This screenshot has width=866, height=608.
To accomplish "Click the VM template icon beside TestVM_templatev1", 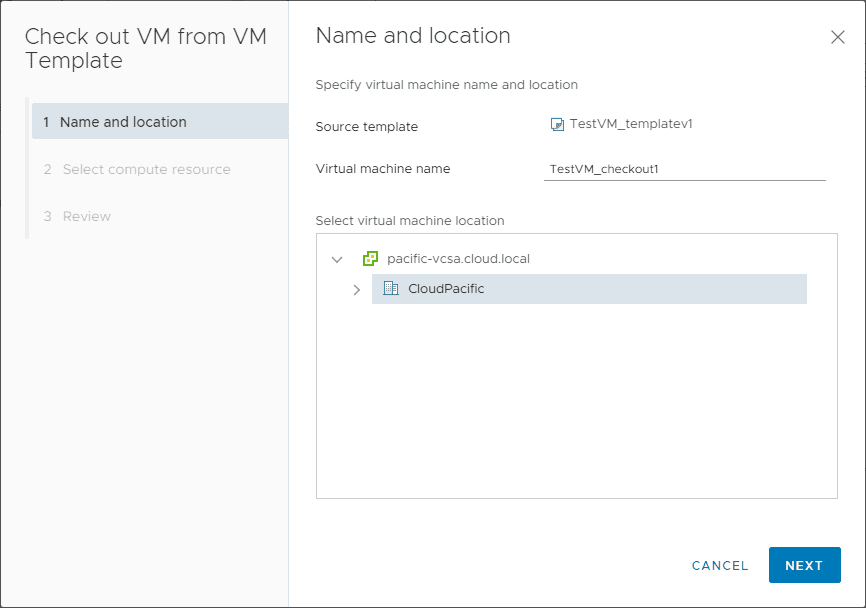I will click(557, 125).
